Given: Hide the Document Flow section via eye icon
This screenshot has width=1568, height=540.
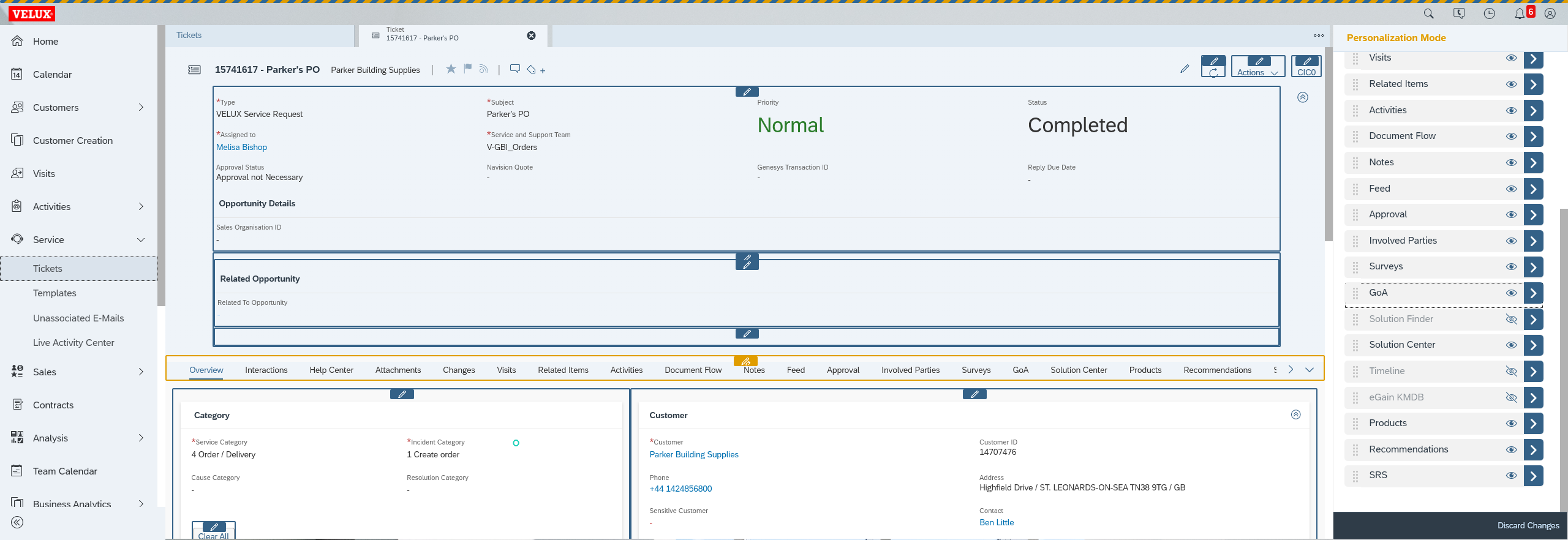Looking at the screenshot, I should click(1511, 137).
